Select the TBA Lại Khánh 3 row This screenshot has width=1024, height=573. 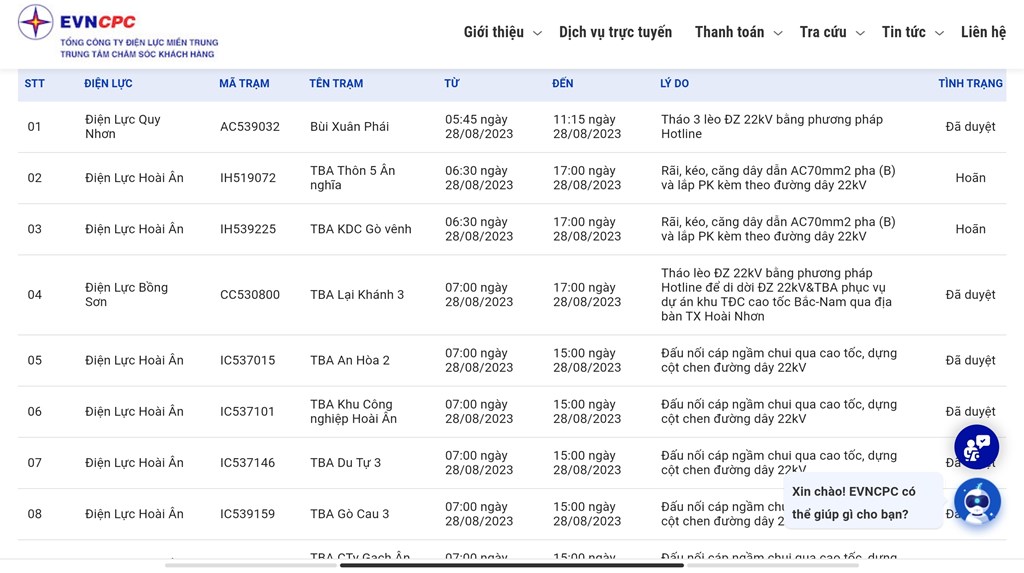click(511, 295)
